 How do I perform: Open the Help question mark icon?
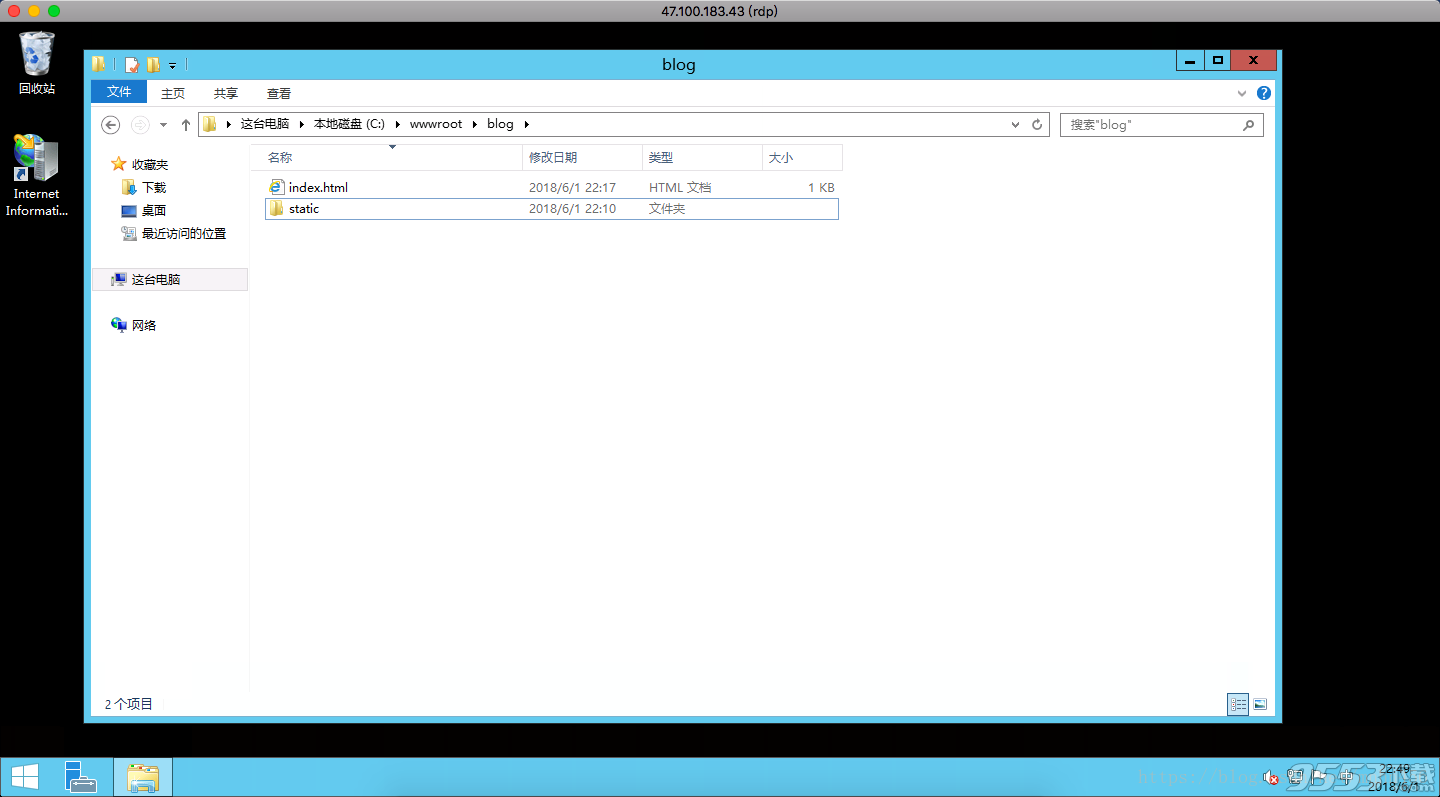point(1264,93)
